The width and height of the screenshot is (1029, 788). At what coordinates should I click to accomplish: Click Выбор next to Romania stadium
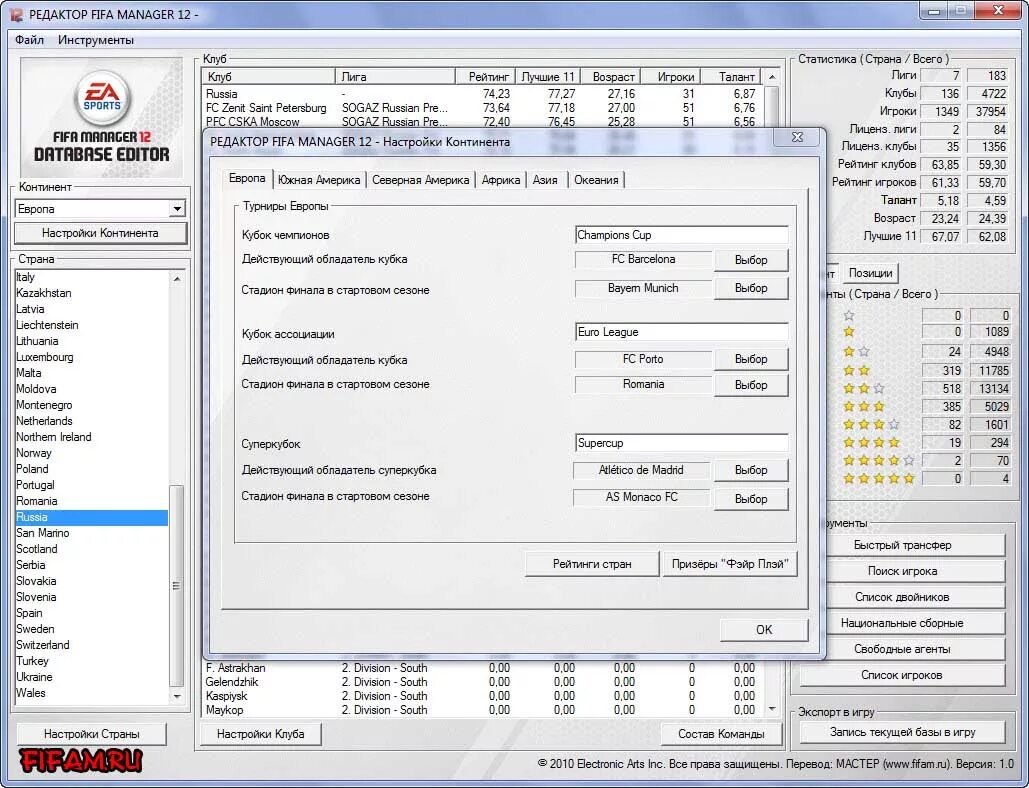(751, 385)
